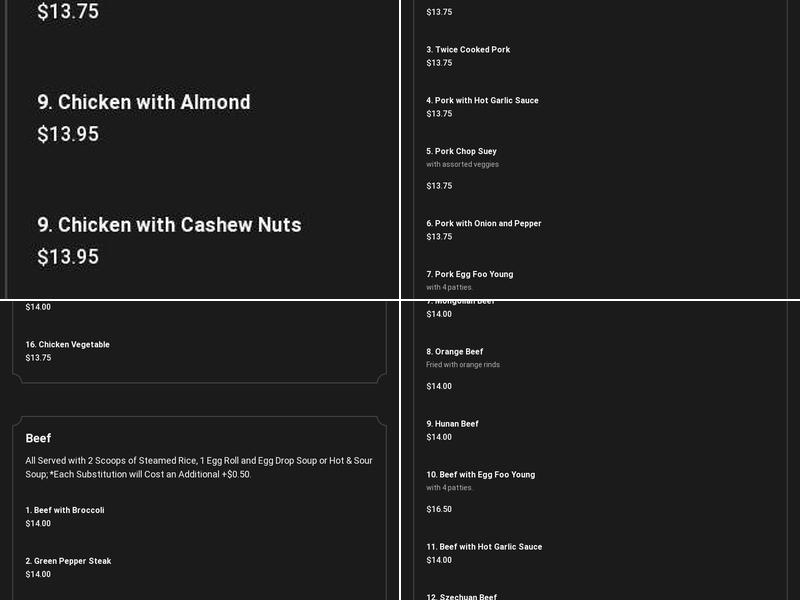Click the Fried with orange rinds description
The width and height of the screenshot is (800, 600).
pyautogui.click(x=463, y=364)
